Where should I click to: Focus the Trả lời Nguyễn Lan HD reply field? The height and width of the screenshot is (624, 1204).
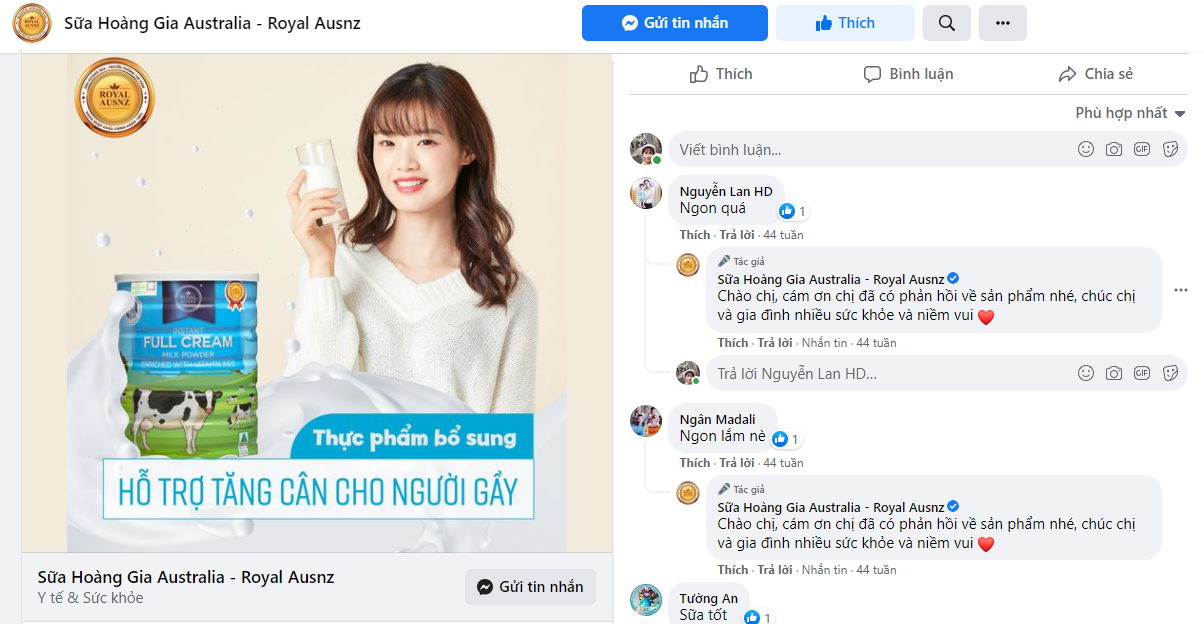[948, 374]
